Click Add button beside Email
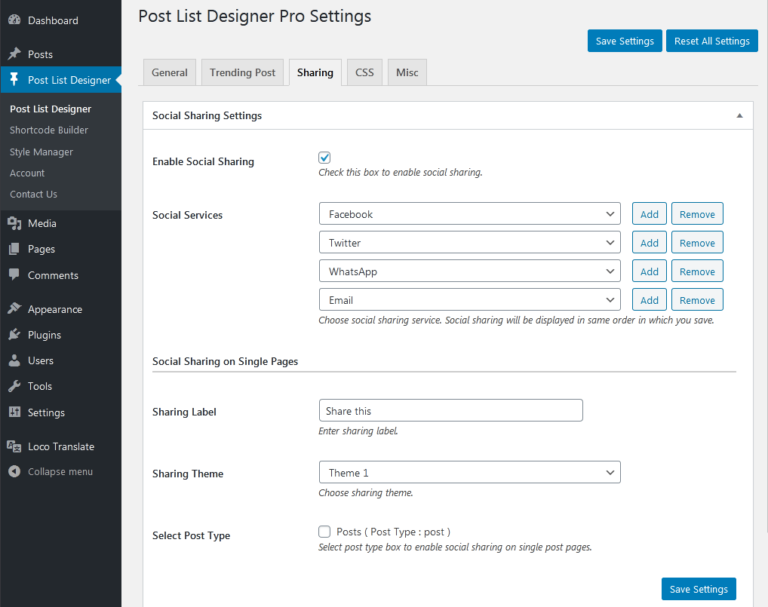Screen dimensions: 768x607 649,300
